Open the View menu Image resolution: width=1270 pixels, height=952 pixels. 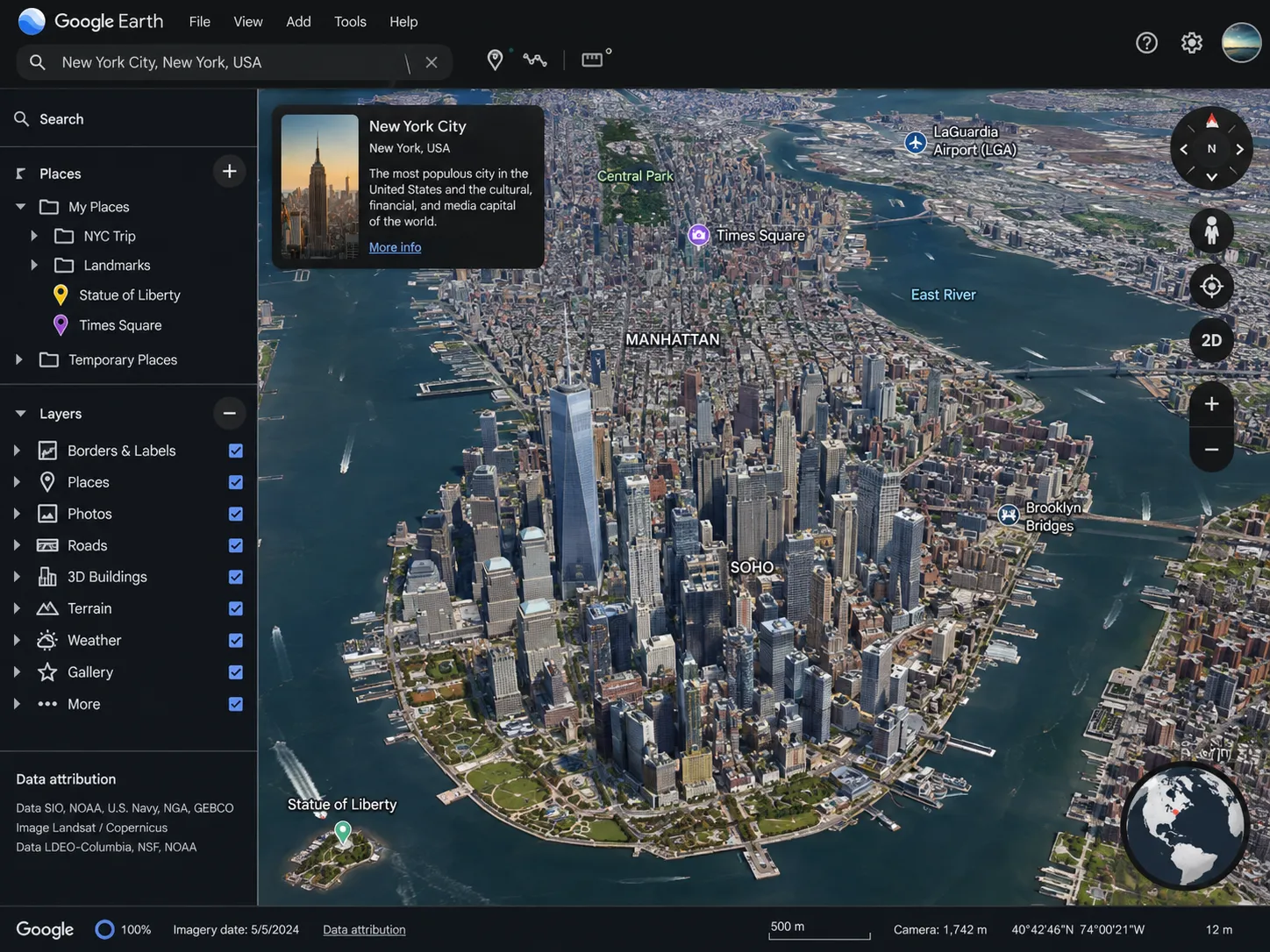tap(248, 22)
